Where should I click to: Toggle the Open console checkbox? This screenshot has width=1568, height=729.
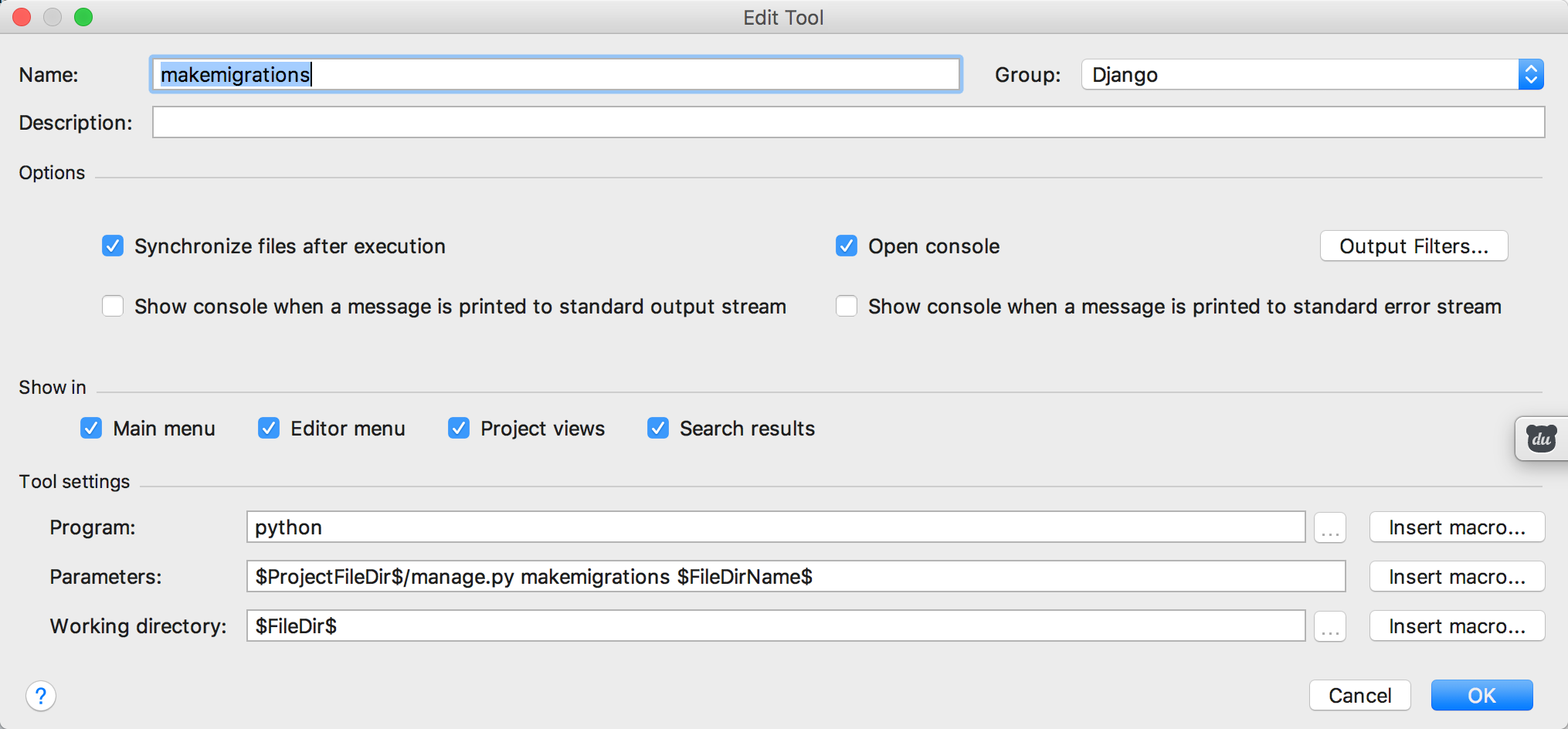[x=847, y=246]
